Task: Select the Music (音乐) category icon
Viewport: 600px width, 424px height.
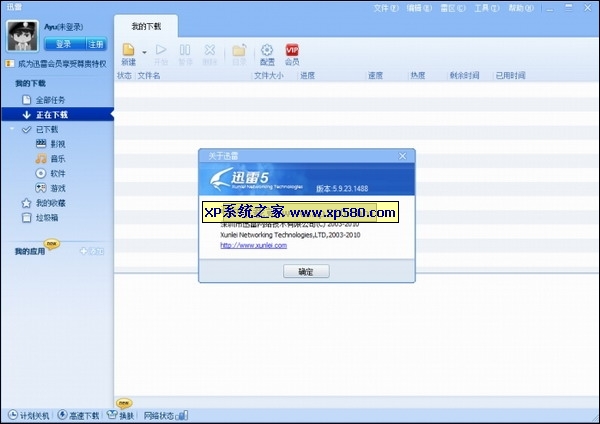Action: coord(42,158)
